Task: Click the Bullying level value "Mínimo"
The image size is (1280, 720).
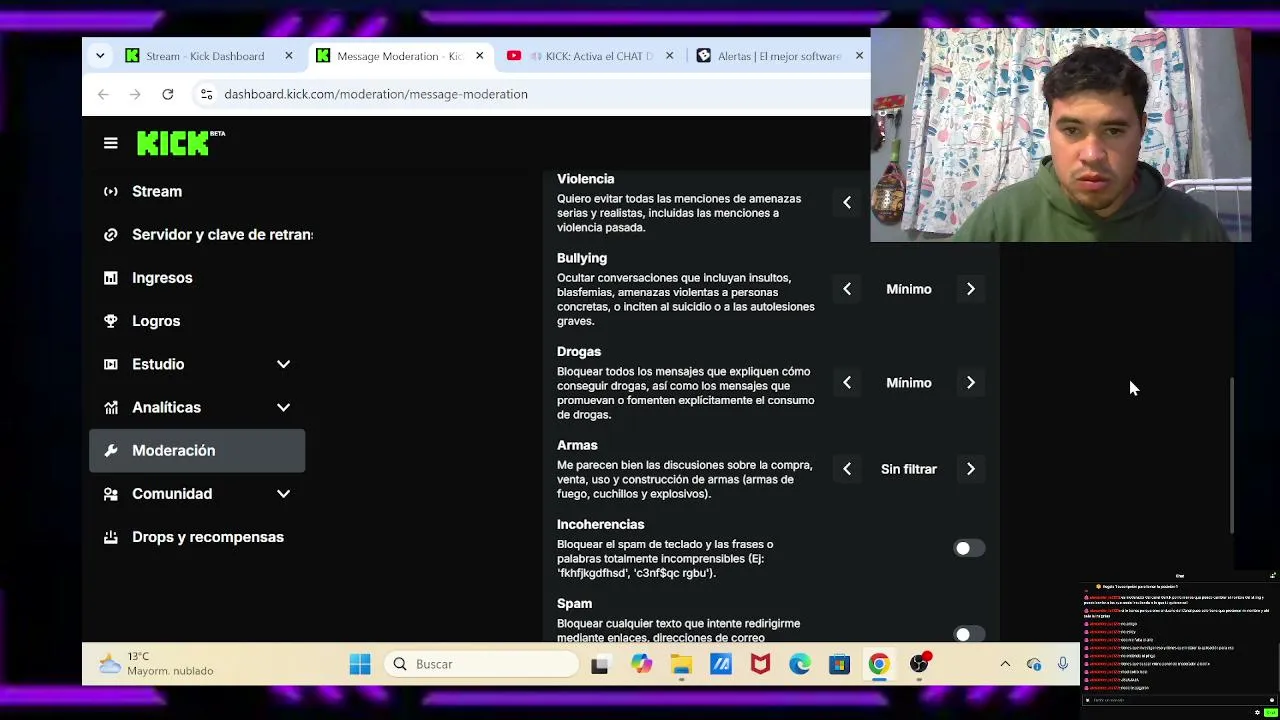Action: coord(909,289)
